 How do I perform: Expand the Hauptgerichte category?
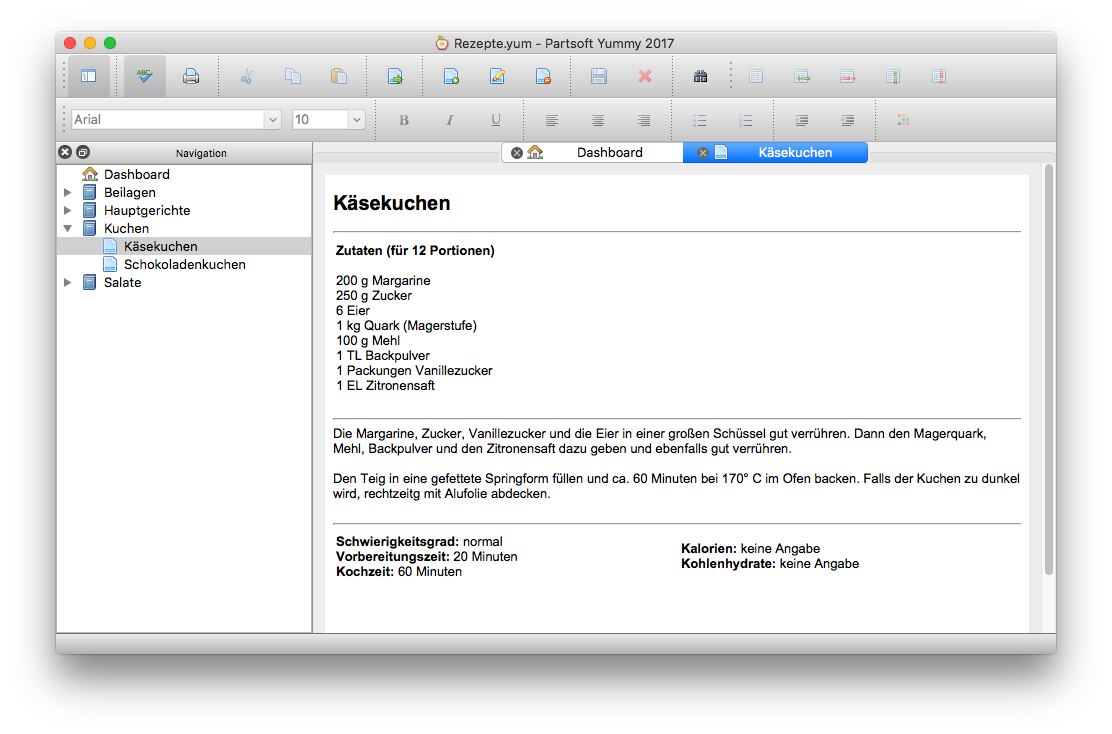tap(68, 211)
